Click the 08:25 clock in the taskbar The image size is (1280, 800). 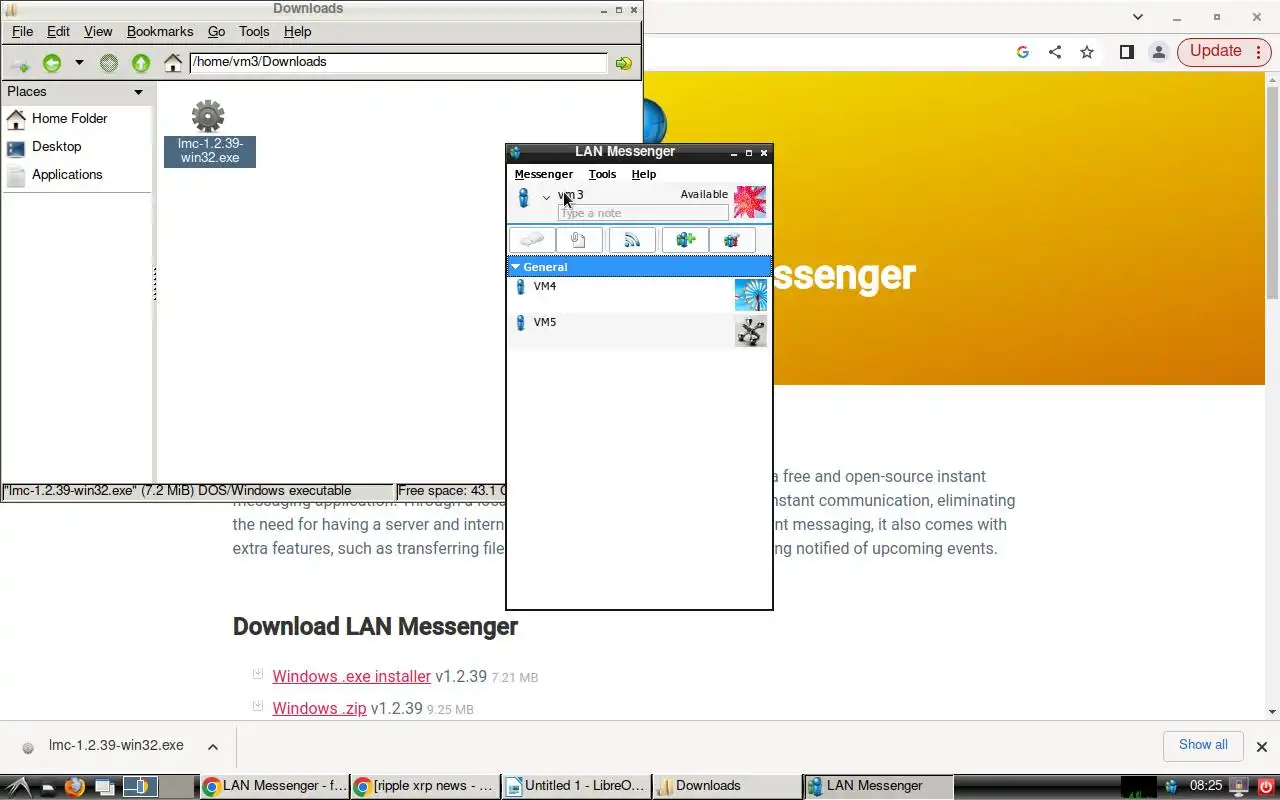(x=1206, y=787)
